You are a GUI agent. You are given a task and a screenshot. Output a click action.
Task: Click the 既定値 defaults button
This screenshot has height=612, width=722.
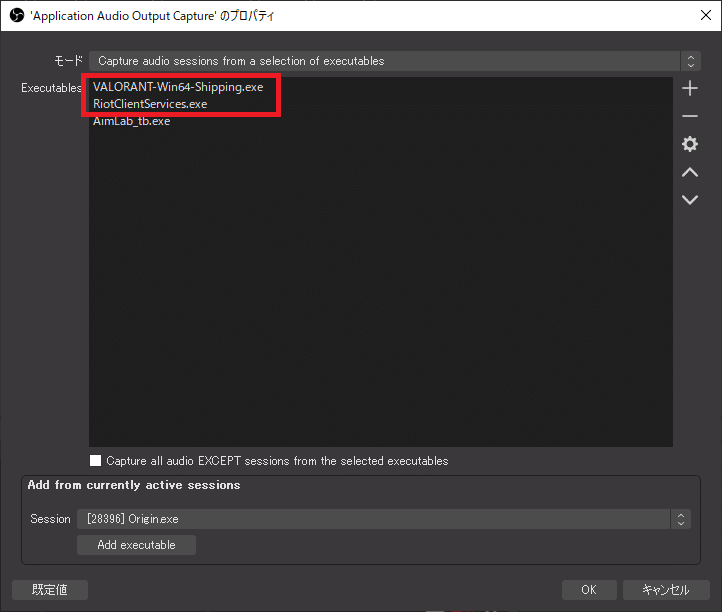tap(50, 590)
